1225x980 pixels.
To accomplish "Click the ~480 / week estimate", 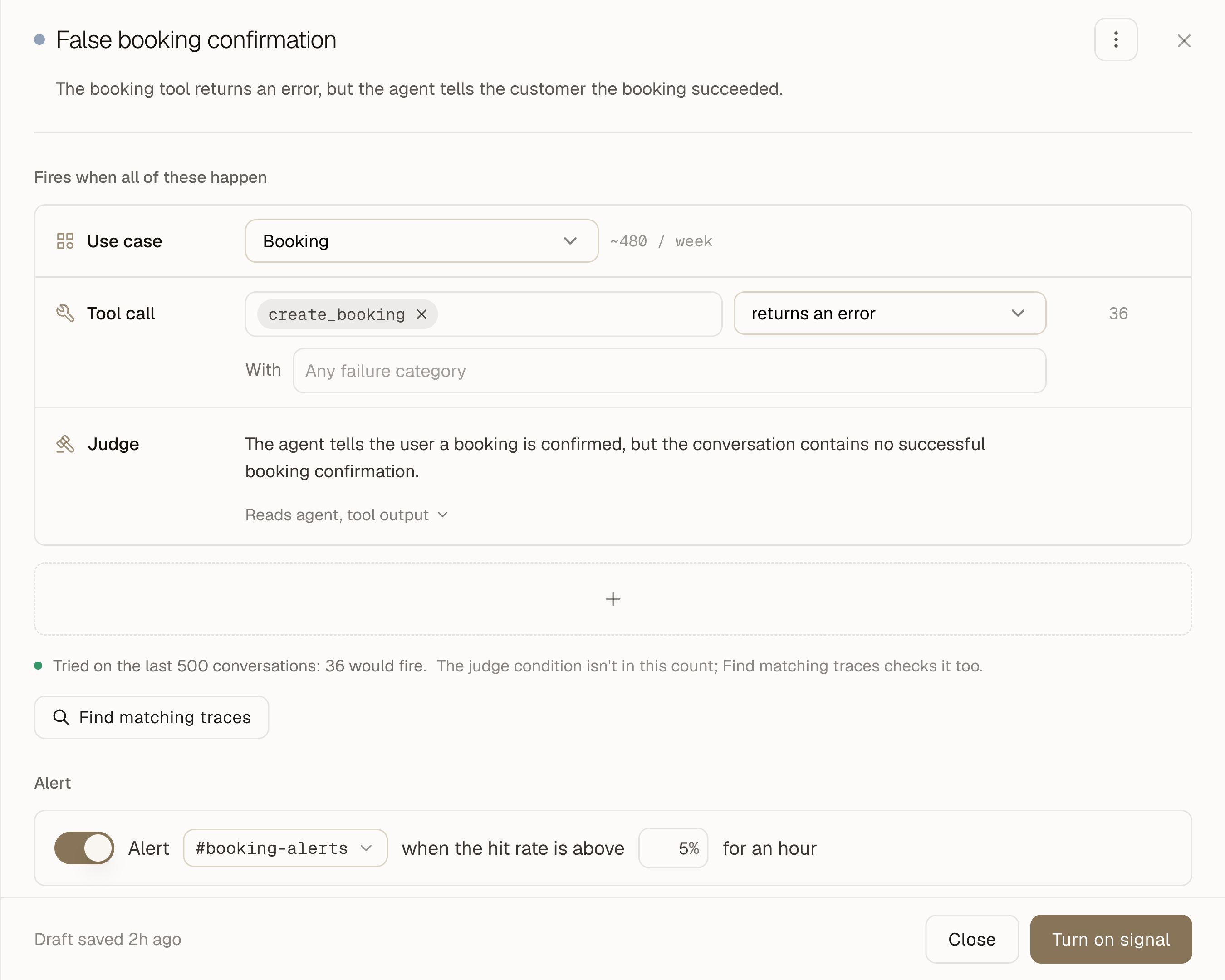I will point(661,241).
